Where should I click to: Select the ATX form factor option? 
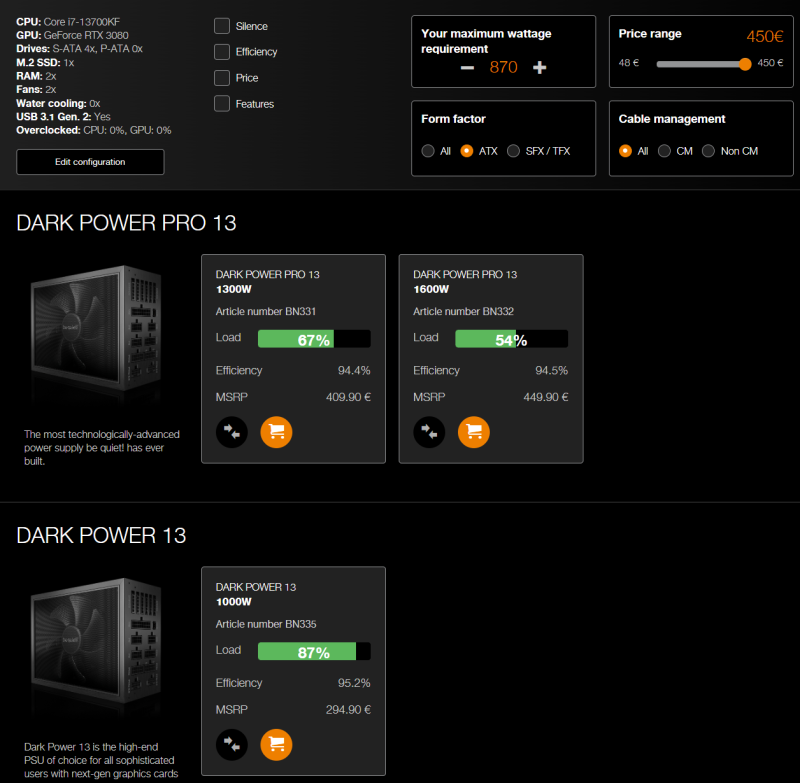coord(467,151)
